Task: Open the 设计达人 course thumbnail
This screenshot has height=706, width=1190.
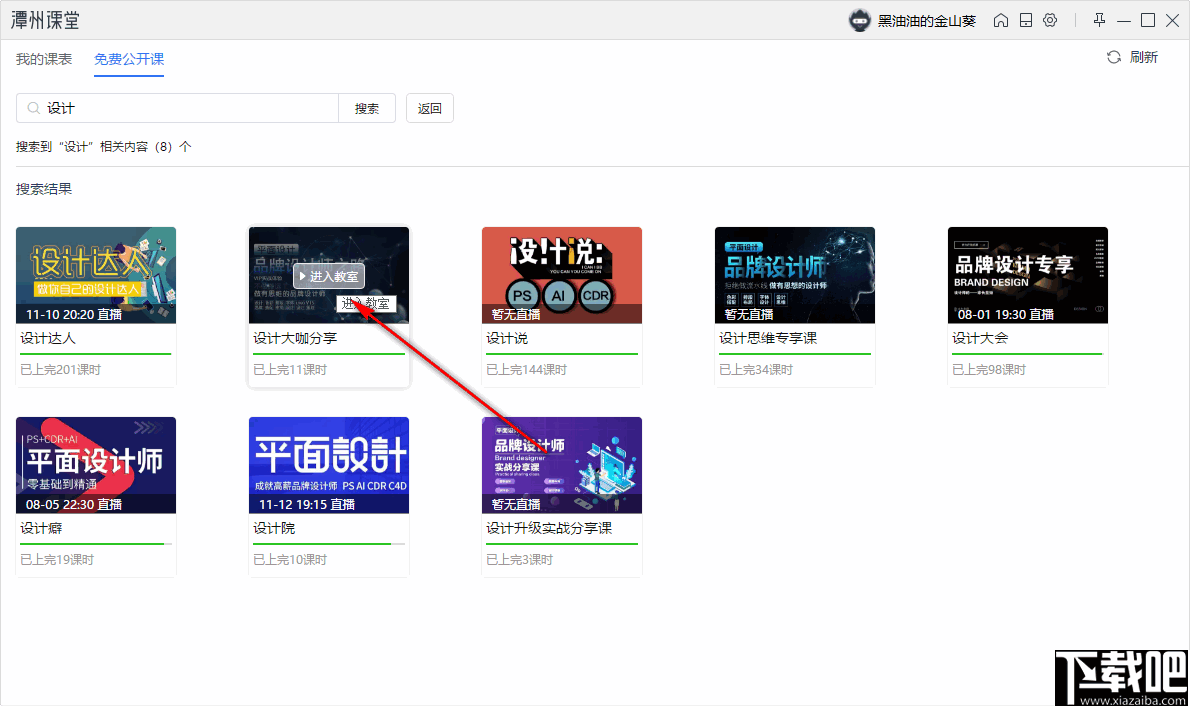Action: pyautogui.click(x=95, y=275)
